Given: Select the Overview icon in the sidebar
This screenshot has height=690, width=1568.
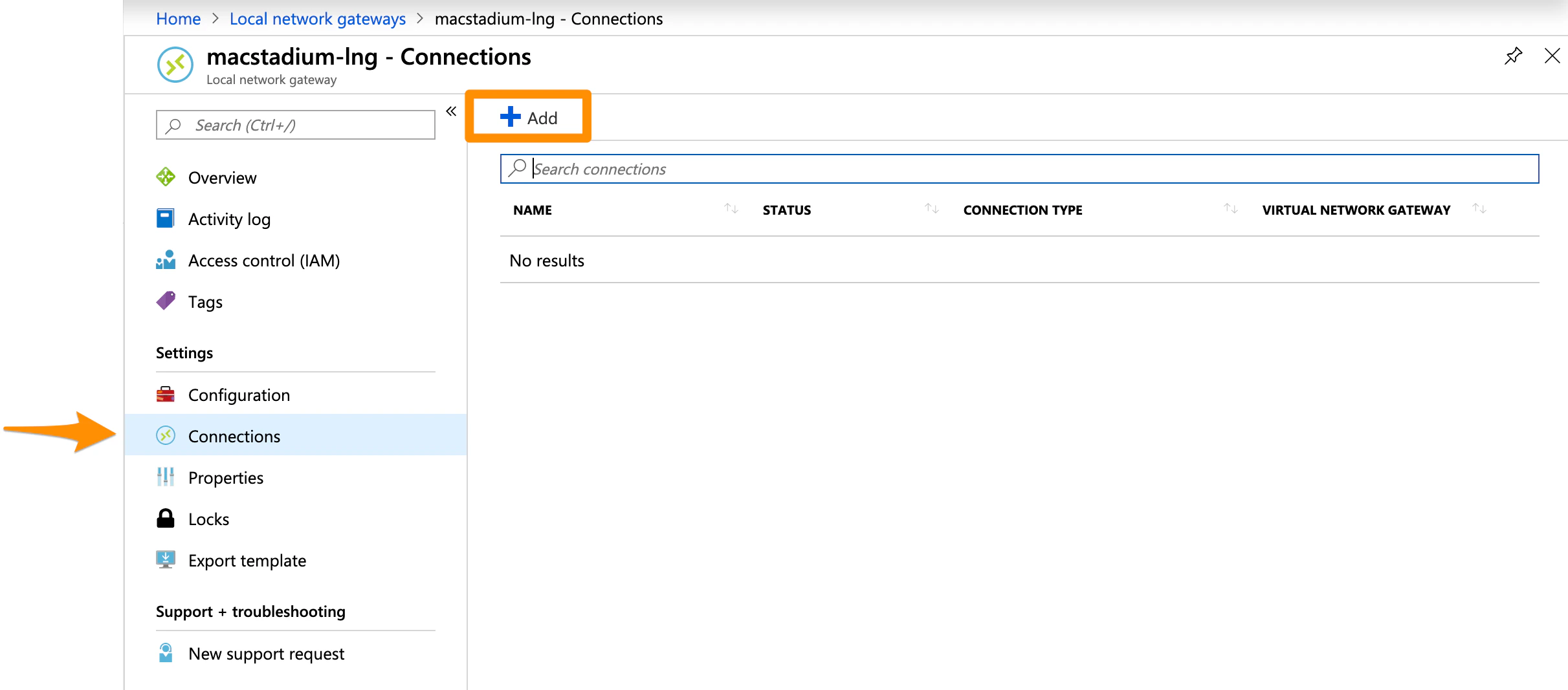Looking at the screenshot, I should (x=166, y=177).
